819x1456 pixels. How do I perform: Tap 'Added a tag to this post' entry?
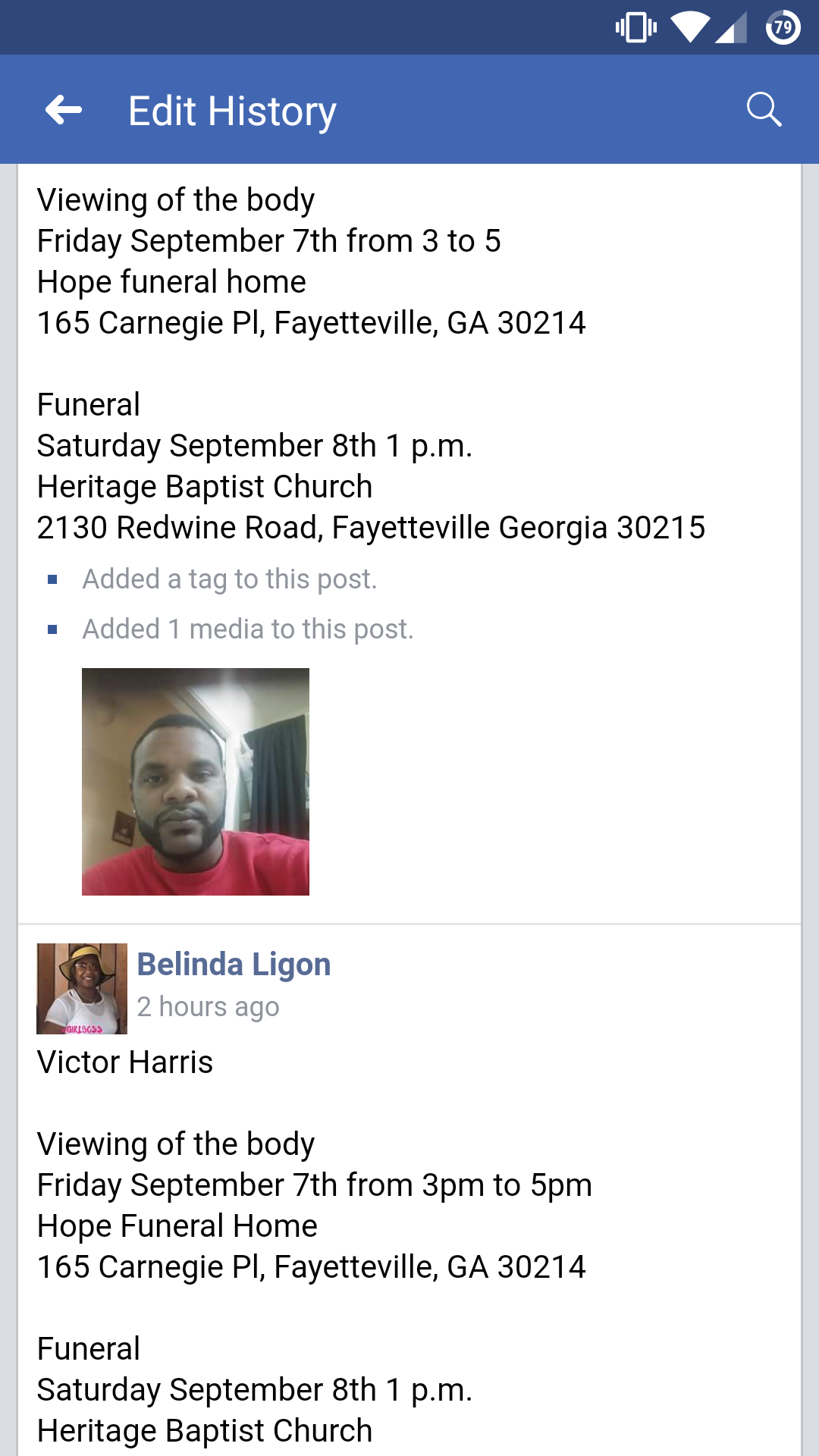point(229,579)
